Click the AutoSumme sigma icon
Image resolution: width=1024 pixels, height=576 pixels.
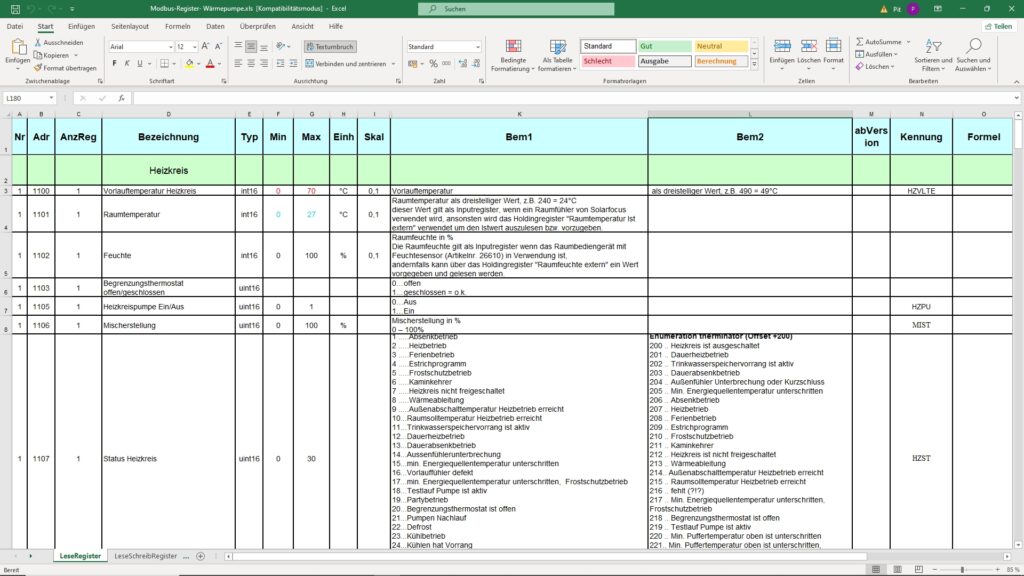pyautogui.click(x=859, y=42)
